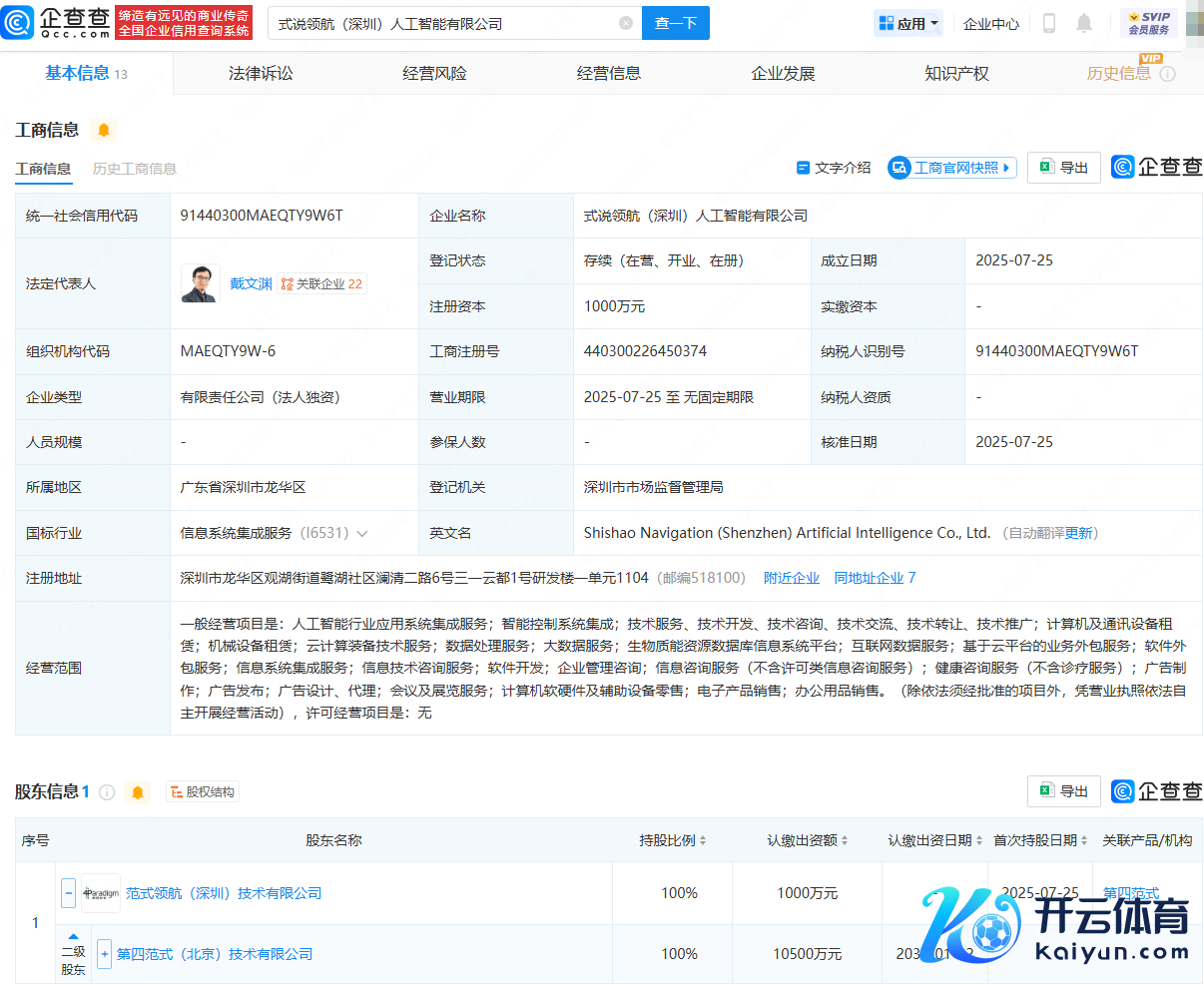Click the legal representative's photo thumbnail
The width and height of the screenshot is (1204, 985).
[x=200, y=283]
